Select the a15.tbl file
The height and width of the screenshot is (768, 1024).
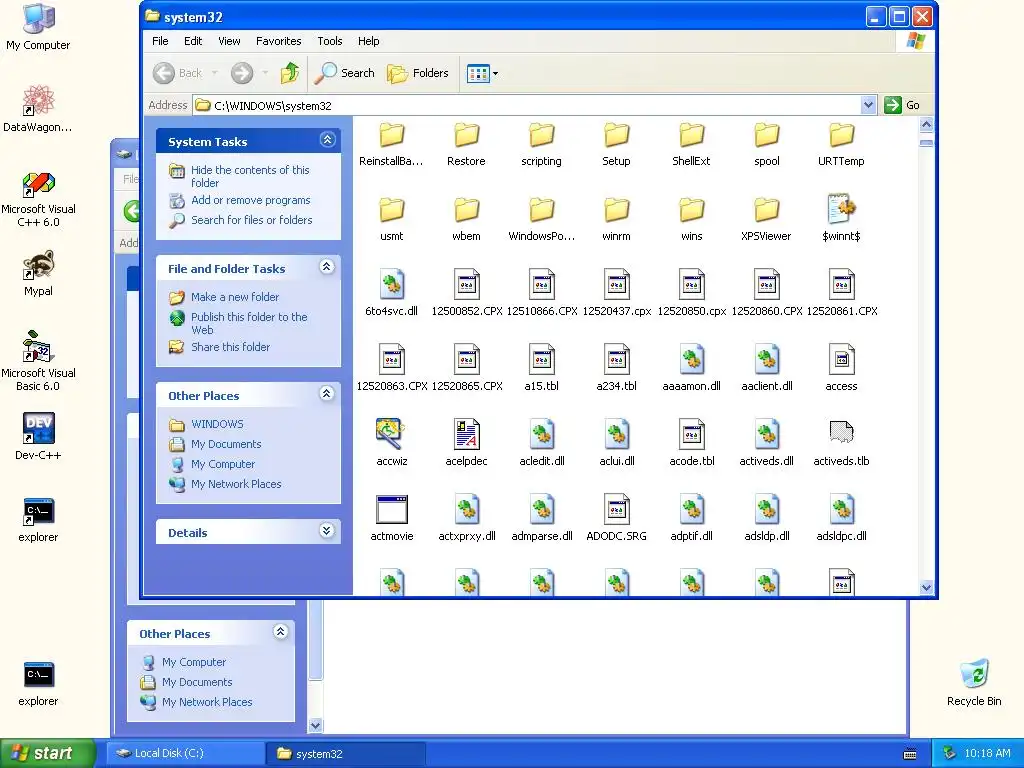(541, 369)
